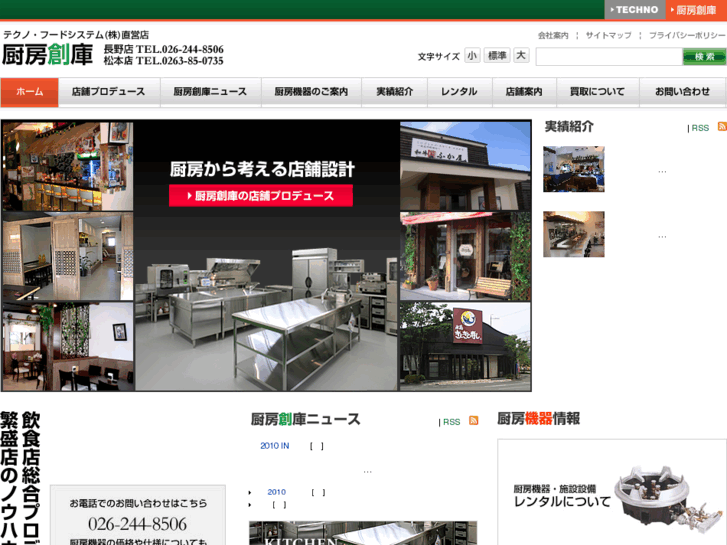Click the 厨房機器情報 section heading
Viewport: 727px width, 545px height.
pos(538,418)
